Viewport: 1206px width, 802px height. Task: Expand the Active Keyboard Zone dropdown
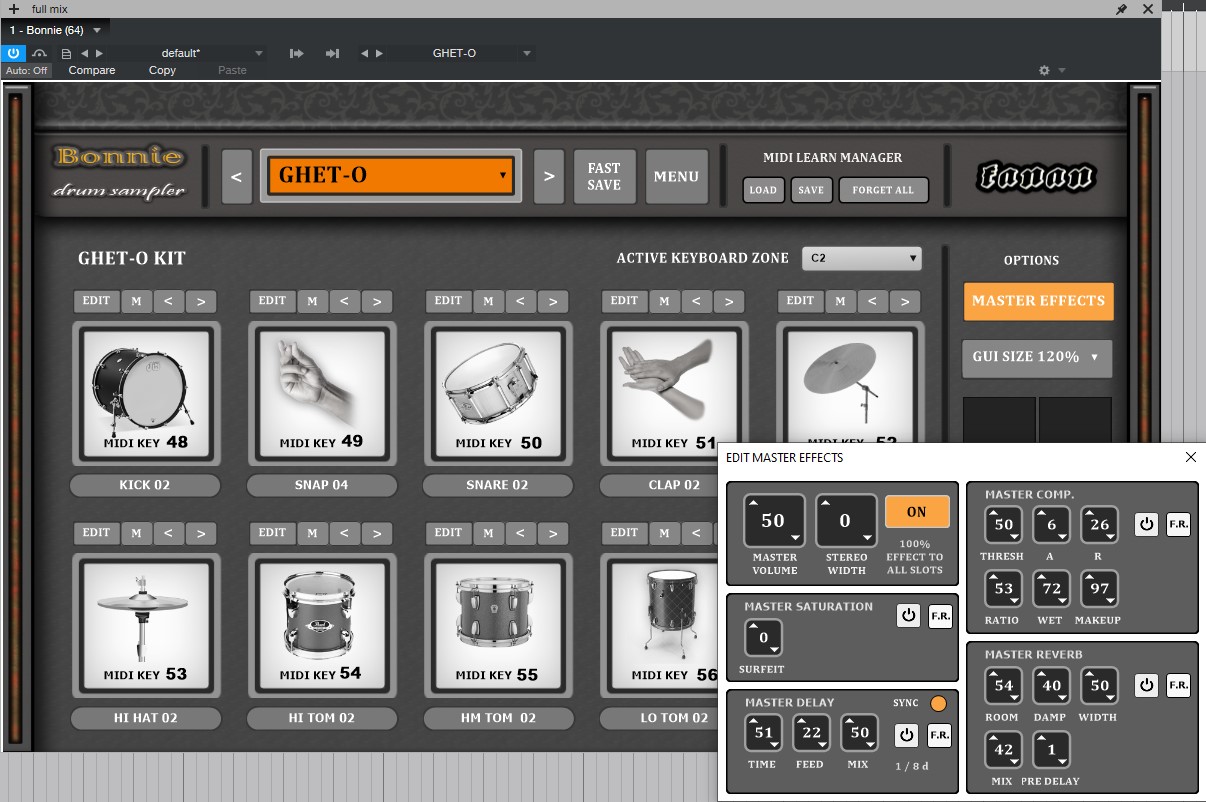click(x=861, y=258)
